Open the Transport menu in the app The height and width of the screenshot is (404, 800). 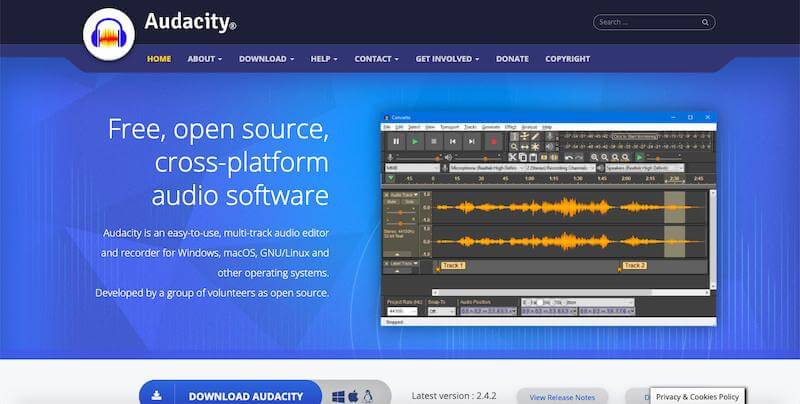[x=449, y=127]
